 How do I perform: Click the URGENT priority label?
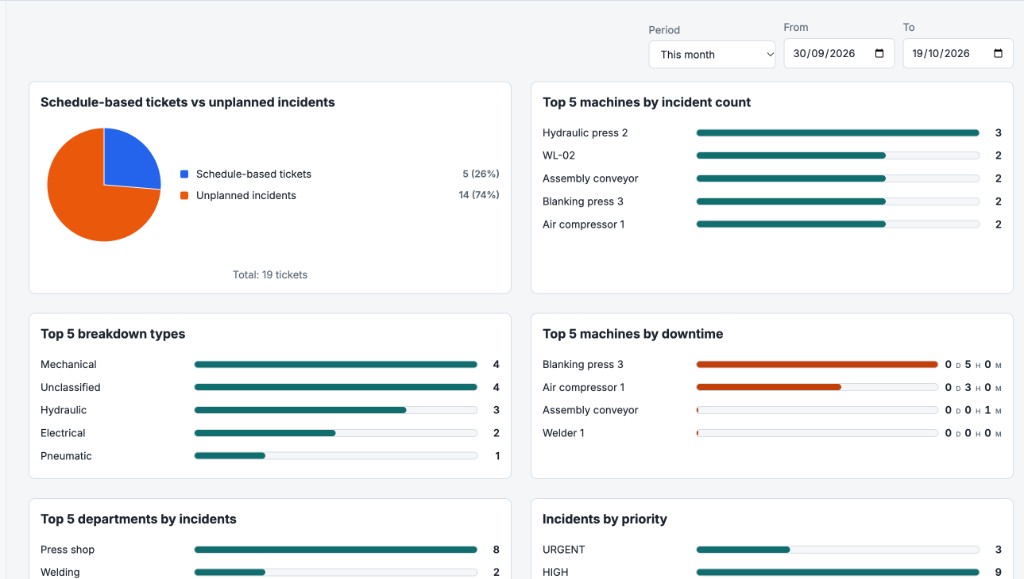coord(564,550)
